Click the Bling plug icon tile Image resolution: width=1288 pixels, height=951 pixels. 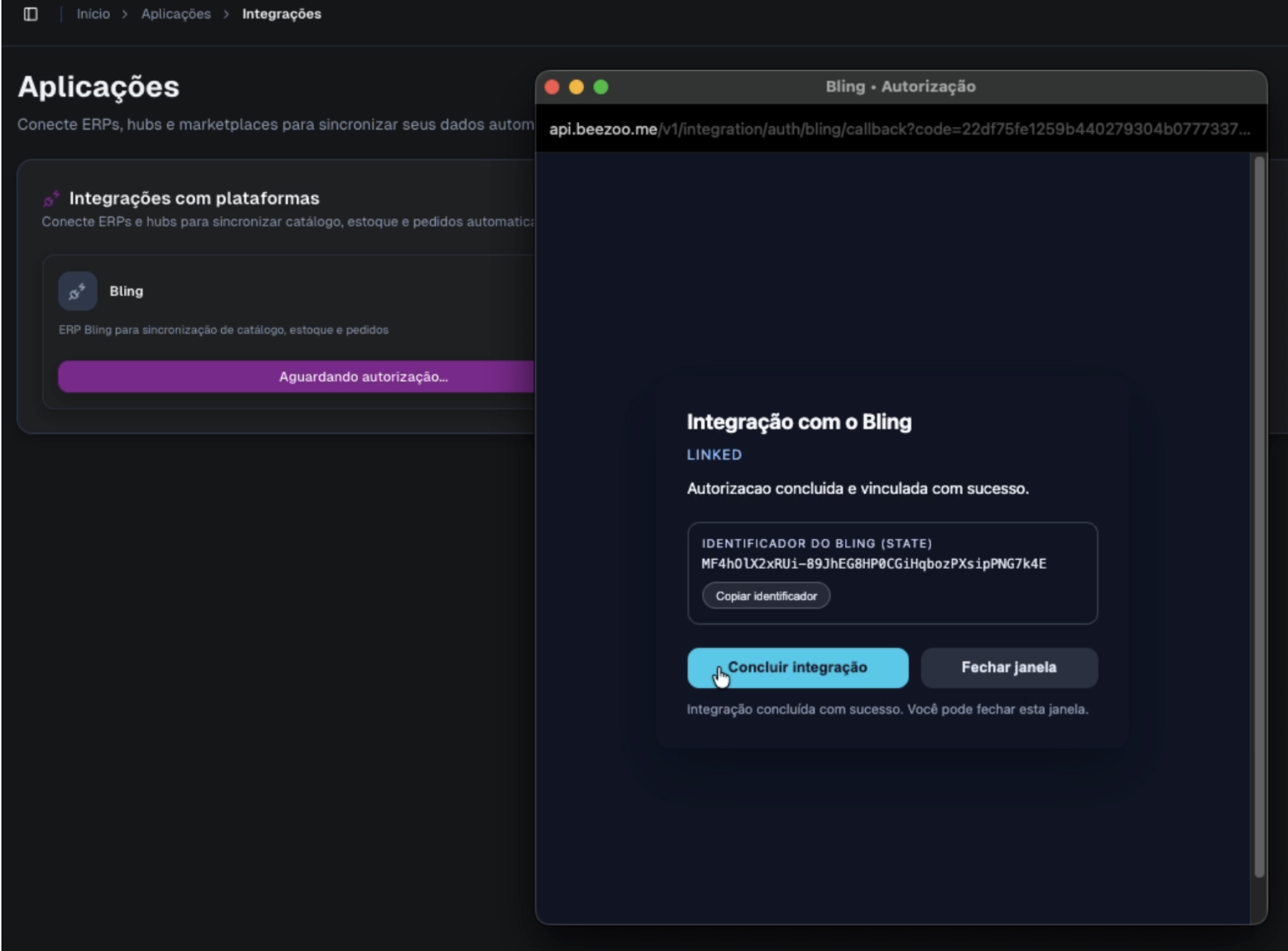tap(78, 291)
